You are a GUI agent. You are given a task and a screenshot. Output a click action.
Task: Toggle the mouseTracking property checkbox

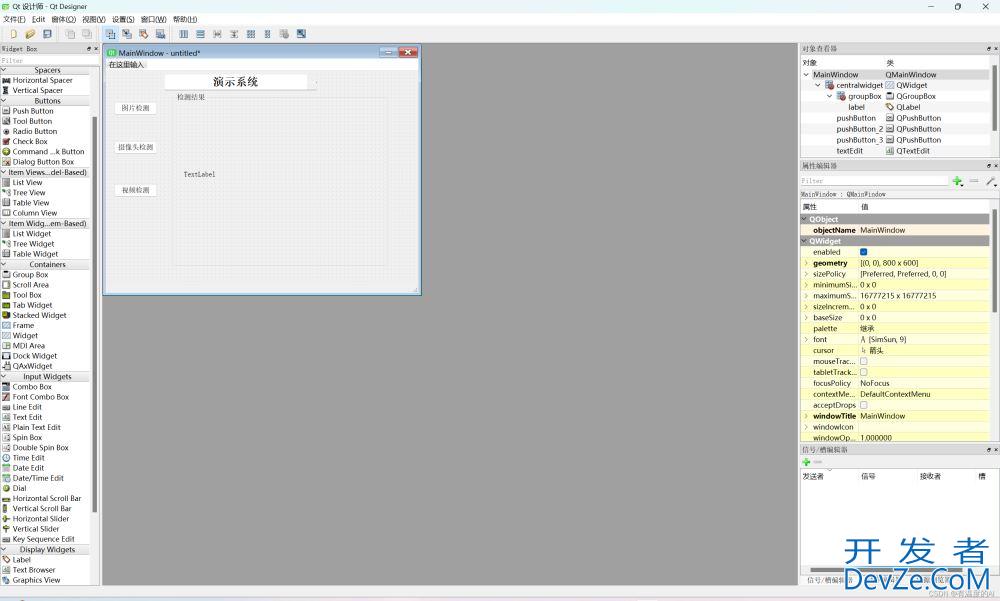tap(864, 362)
